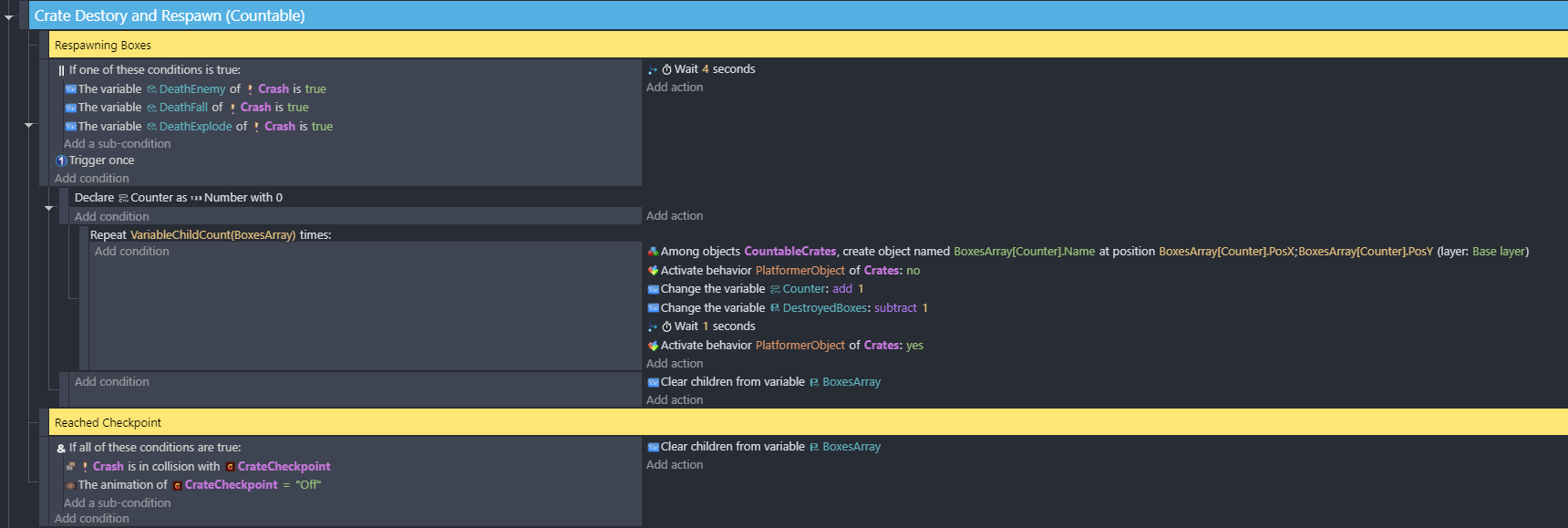Add a sub-condition under the DeathExplode row
Screen dimensions: 1568x528
[117, 144]
